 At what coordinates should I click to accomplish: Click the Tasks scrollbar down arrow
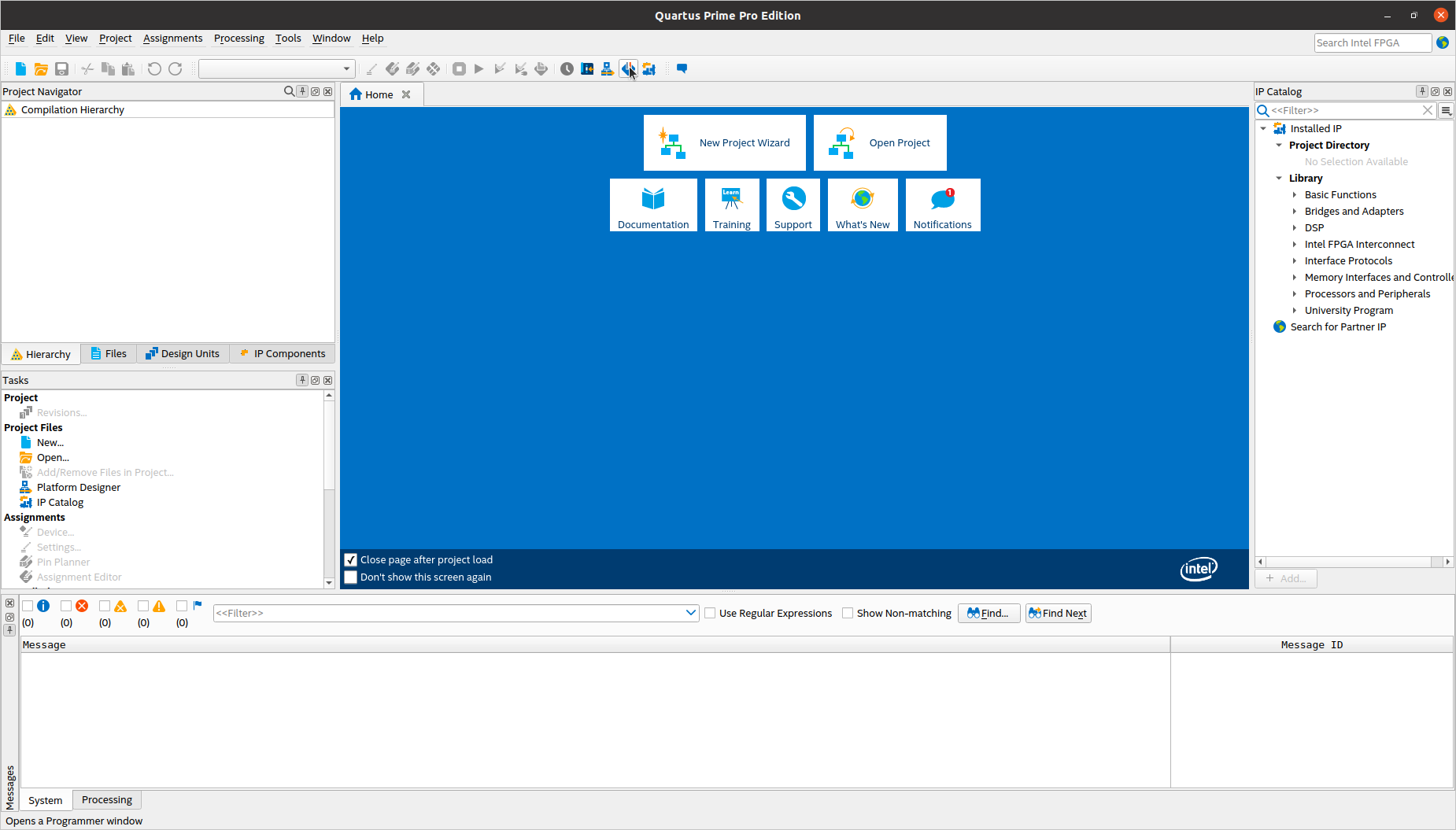329,583
